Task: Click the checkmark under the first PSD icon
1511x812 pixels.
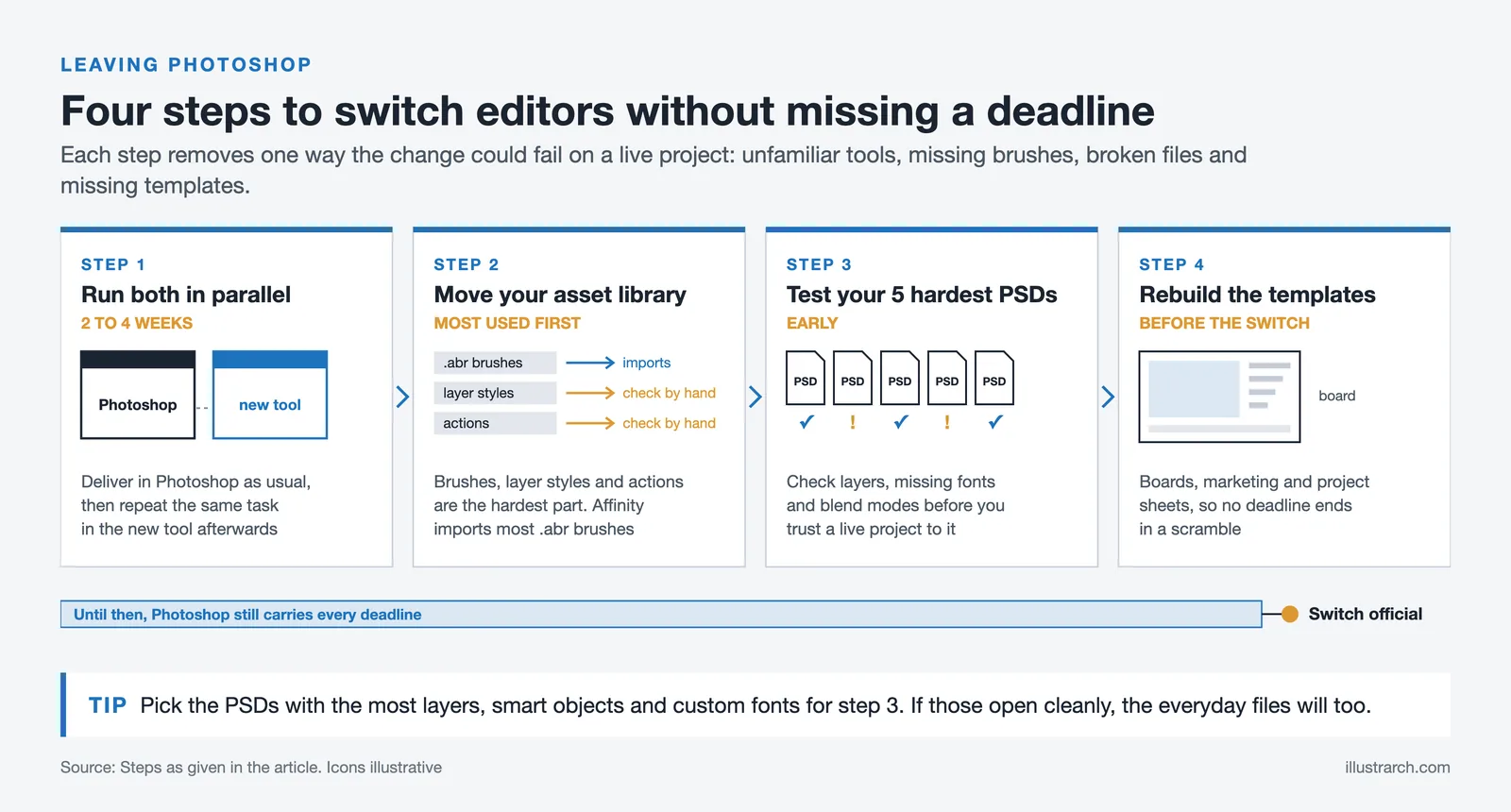Action: (806, 422)
